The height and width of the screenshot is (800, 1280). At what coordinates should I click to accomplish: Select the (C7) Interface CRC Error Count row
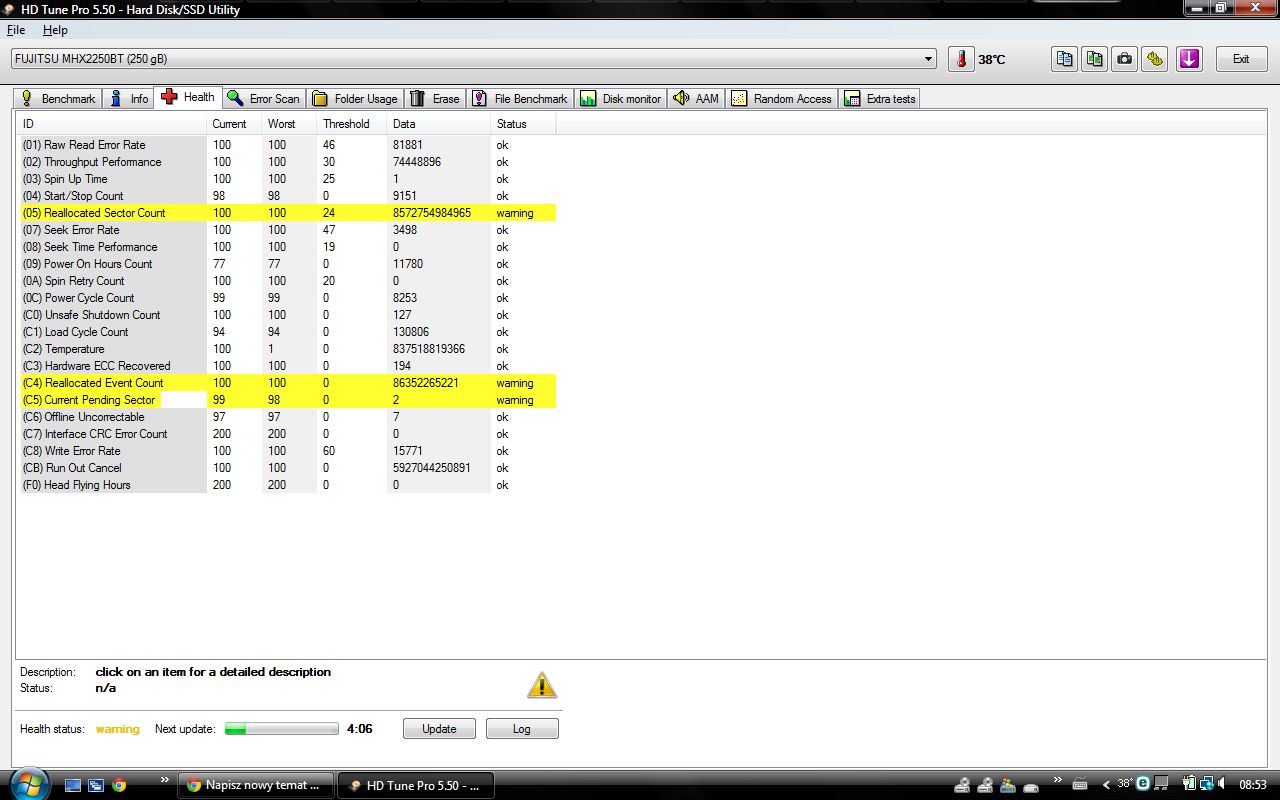click(287, 434)
